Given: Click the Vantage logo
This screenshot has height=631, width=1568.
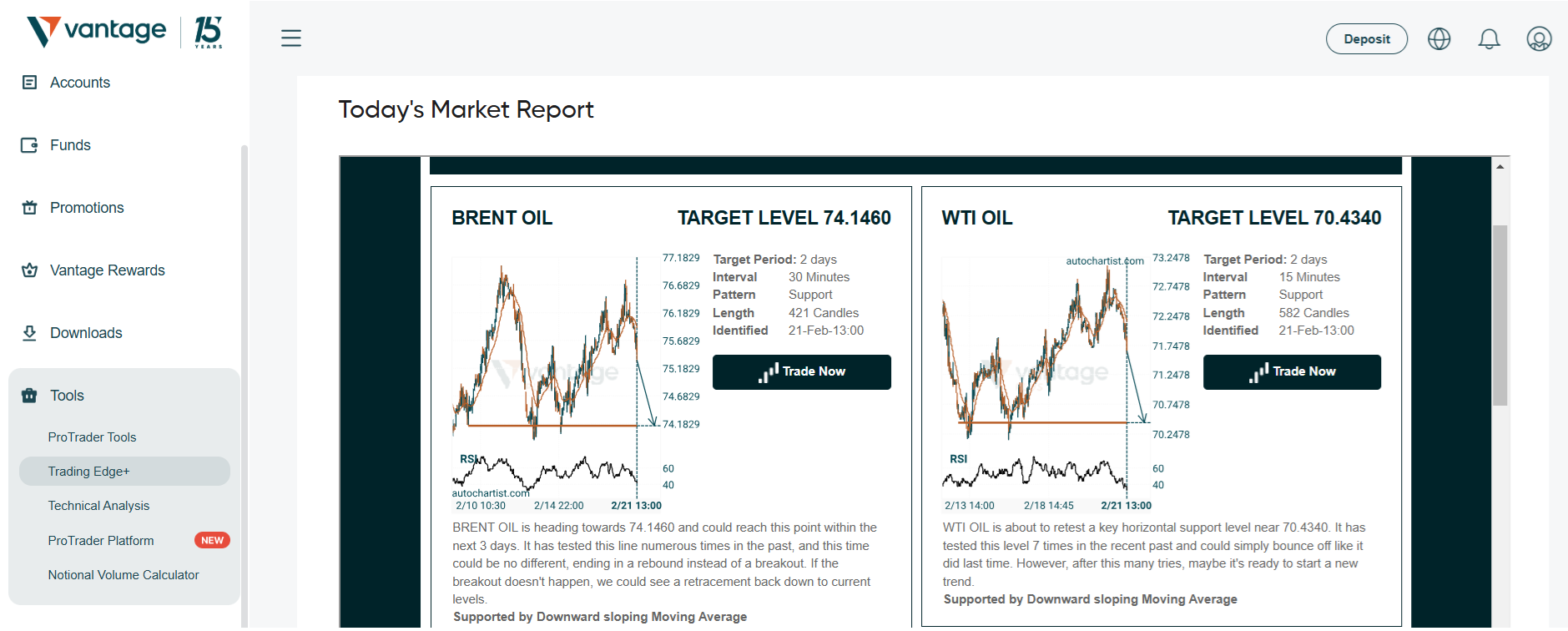Looking at the screenshot, I should pyautogui.click(x=125, y=32).
